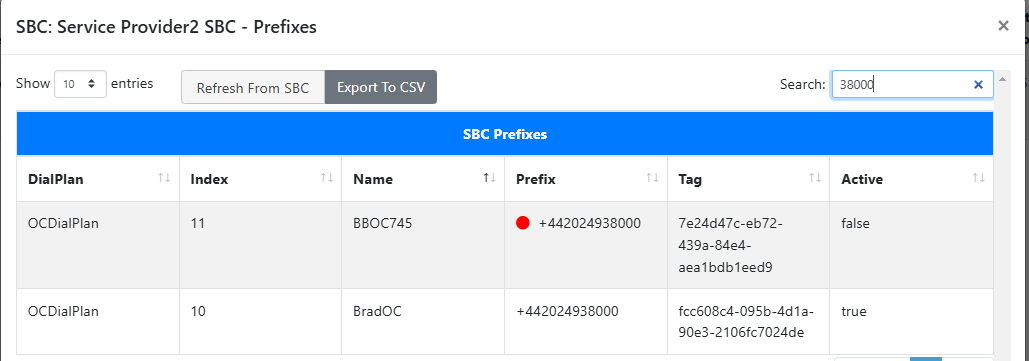The height and width of the screenshot is (361, 1029).
Task: Open the Show entries count dropdown
Action: (x=80, y=84)
